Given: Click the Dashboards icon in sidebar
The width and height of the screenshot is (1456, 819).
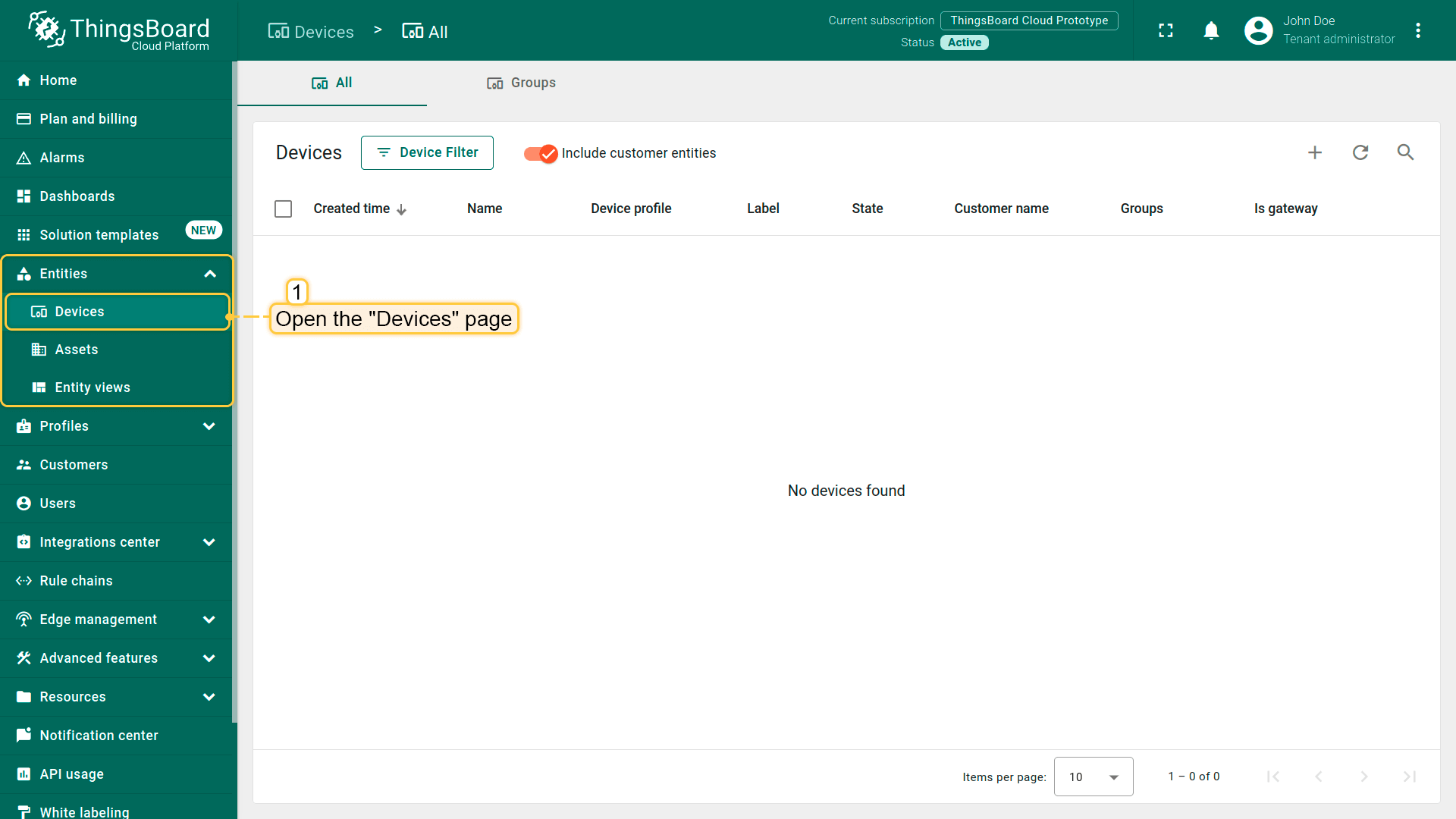Looking at the screenshot, I should click(24, 195).
